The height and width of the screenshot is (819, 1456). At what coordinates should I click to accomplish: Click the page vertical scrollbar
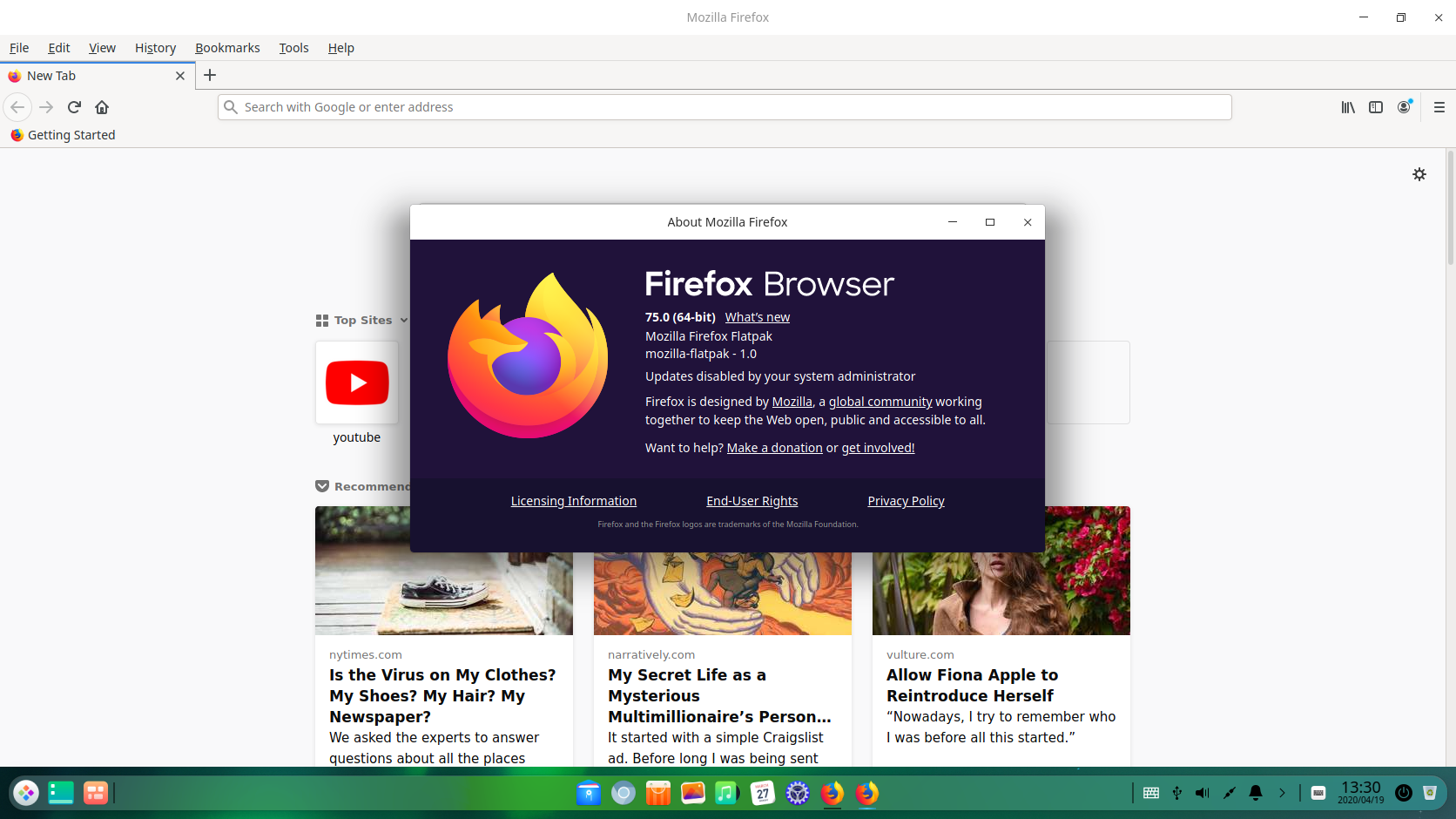1450,207
